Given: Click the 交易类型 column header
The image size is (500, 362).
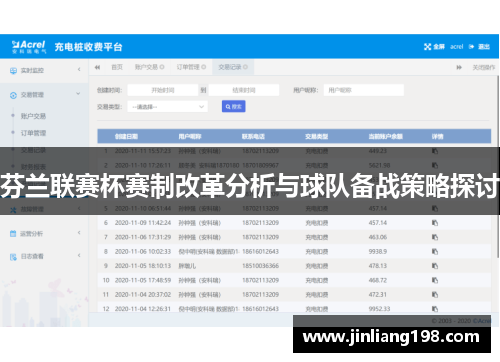Looking at the screenshot, I should coord(317,136).
